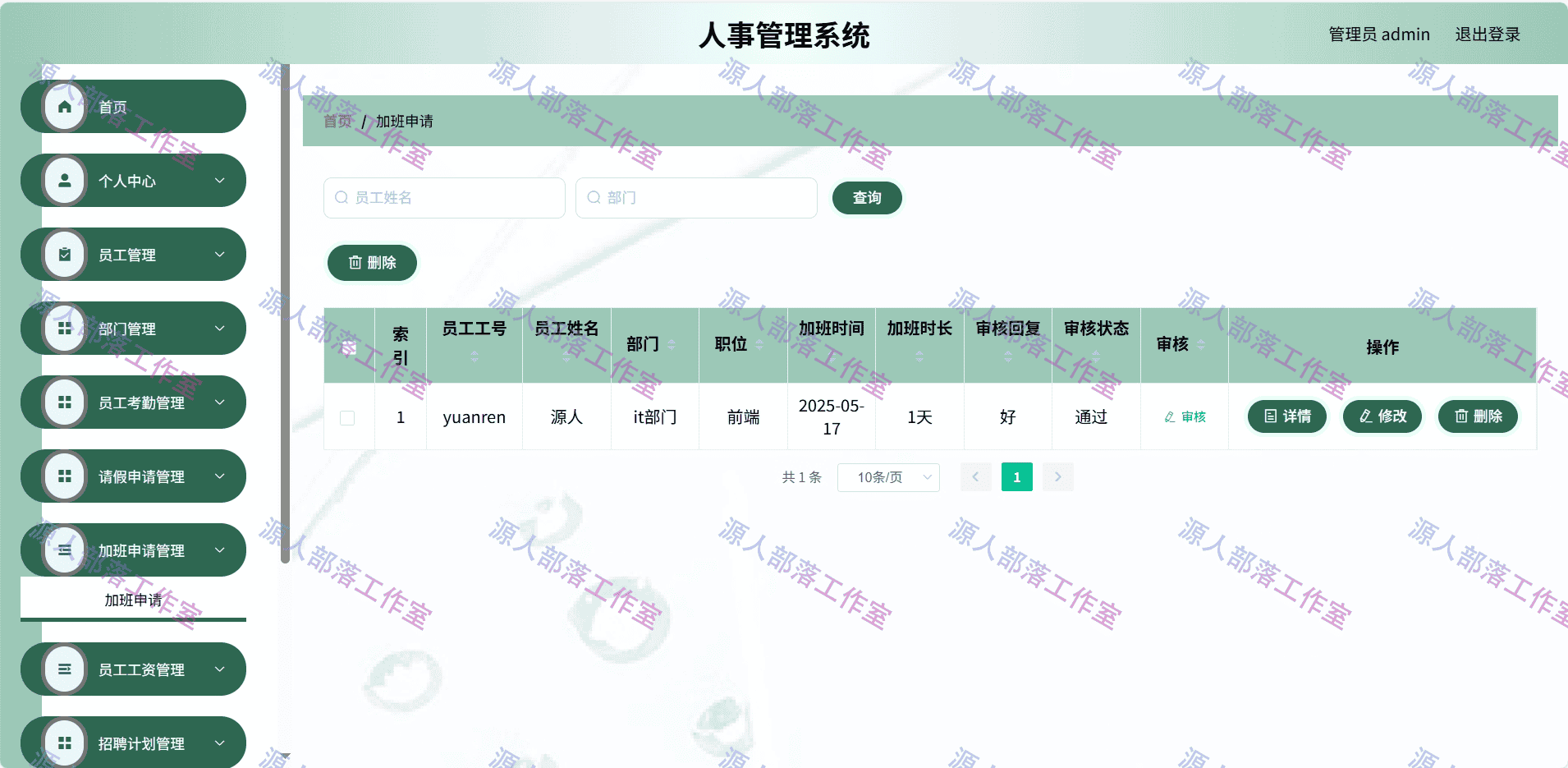Log out using 退出登录
This screenshot has width=1568, height=768.
(x=1488, y=34)
